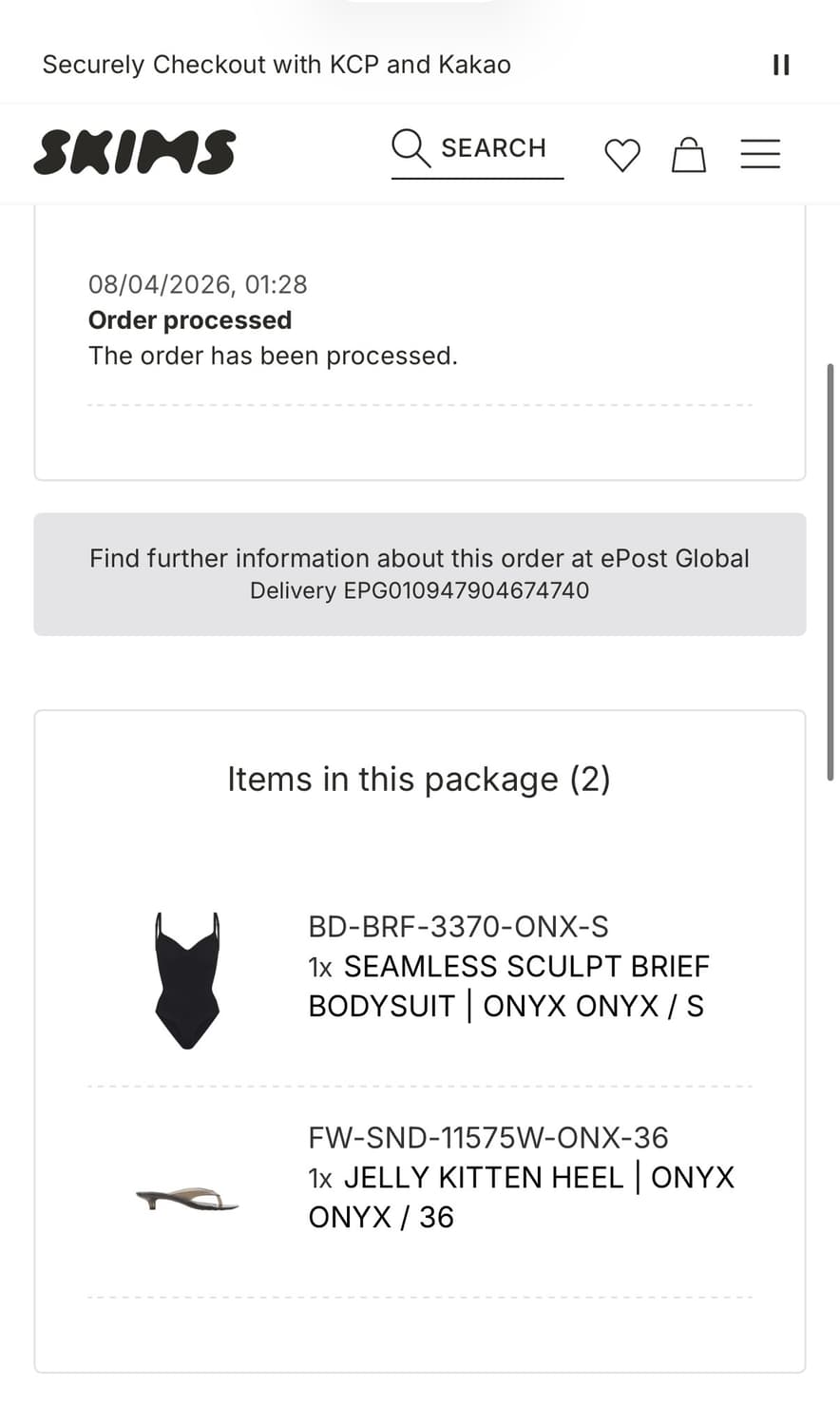Open the hamburger navigation menu

pyautogui.click(x=760, y=154)
